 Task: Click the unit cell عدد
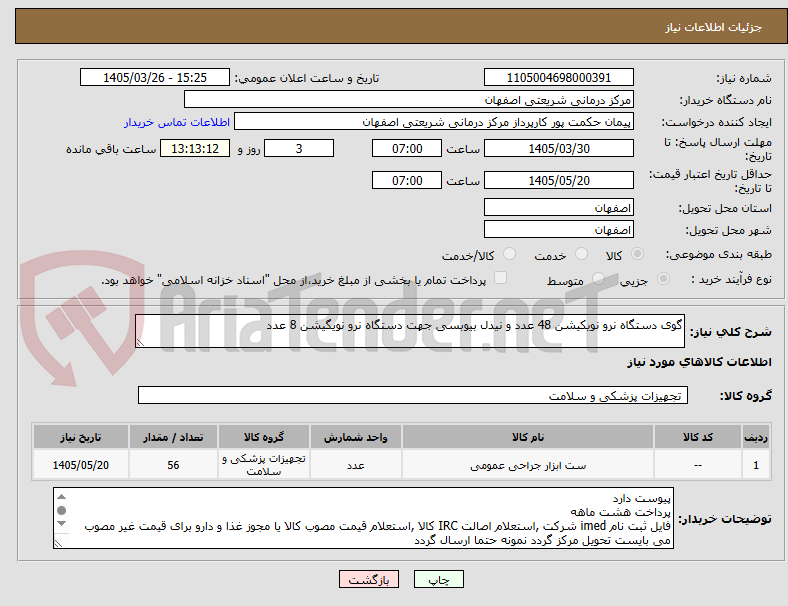point(355,465)
